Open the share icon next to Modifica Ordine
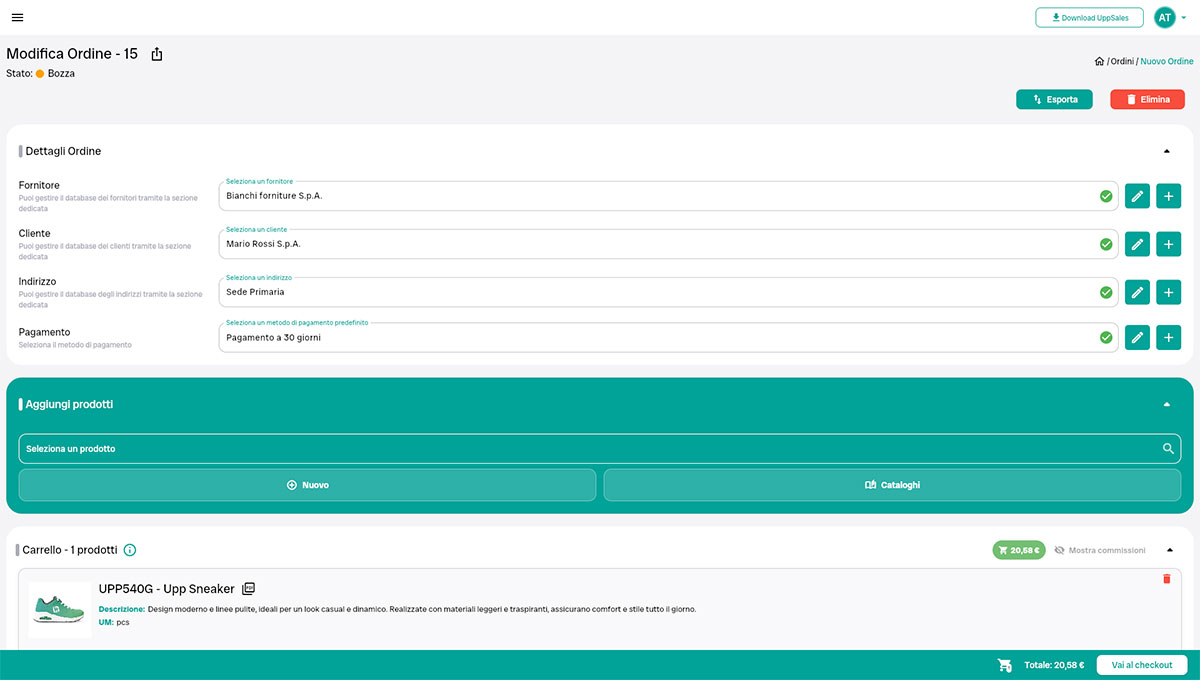1200x680 pixels. 157,54
